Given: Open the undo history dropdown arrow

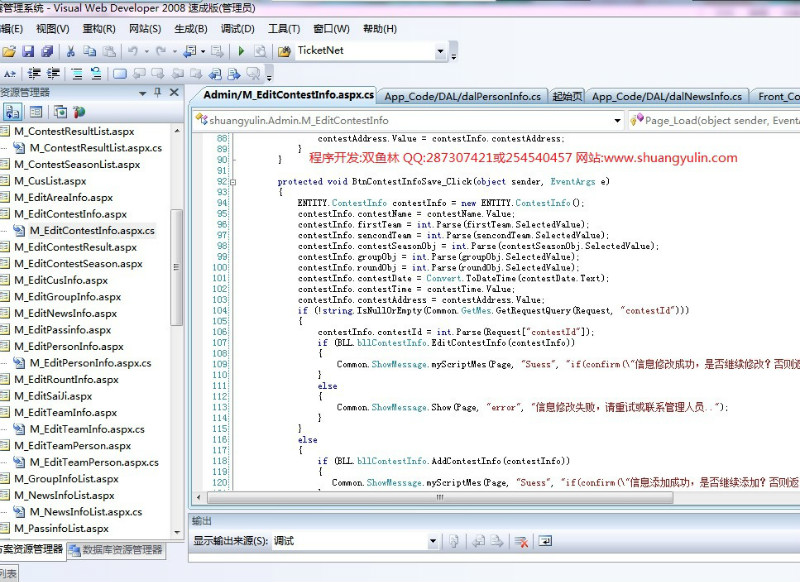Looking at the screenshot, I should 146,51.
